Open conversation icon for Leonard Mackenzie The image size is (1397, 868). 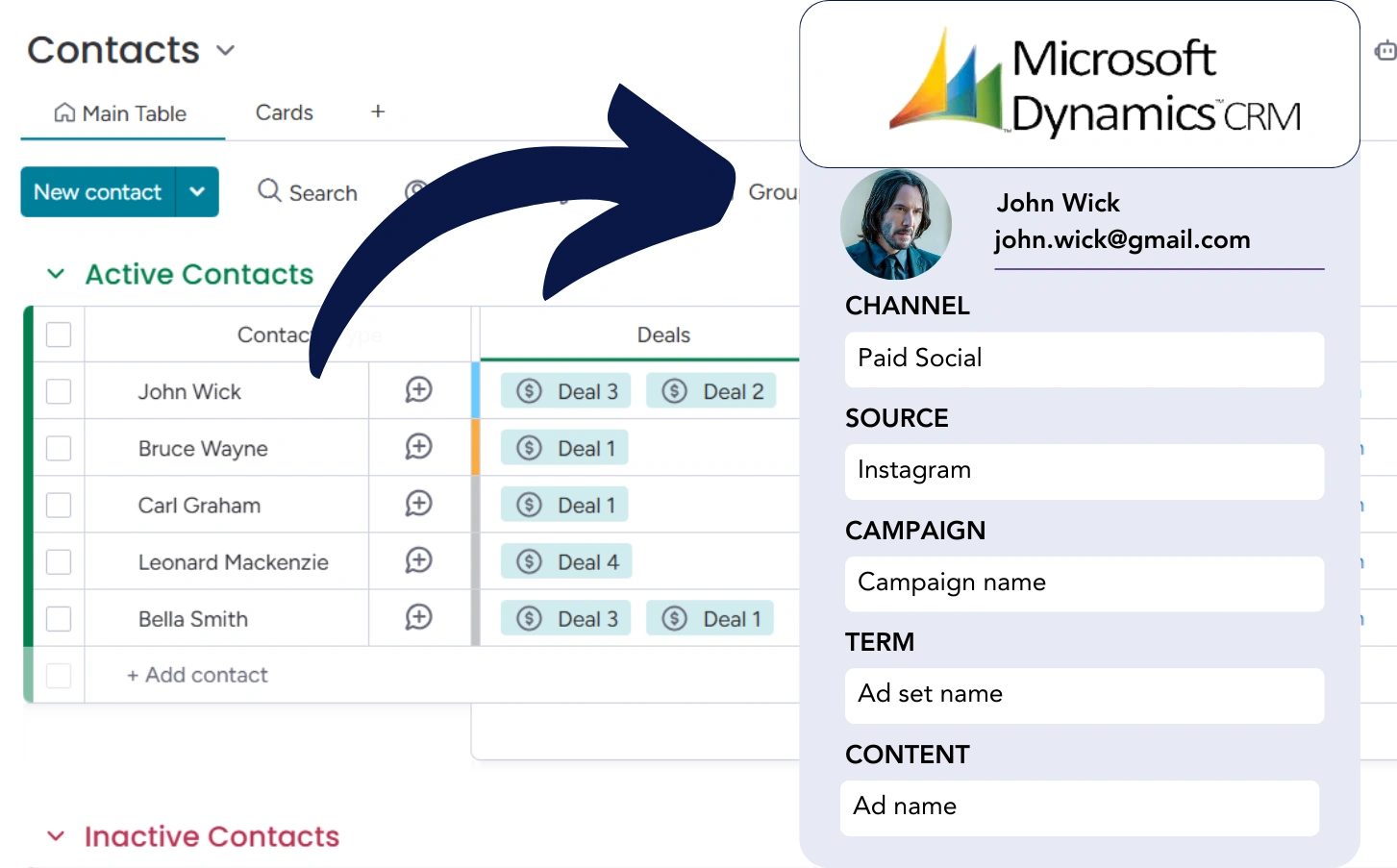pyautogui.click(x=418, y=560)
